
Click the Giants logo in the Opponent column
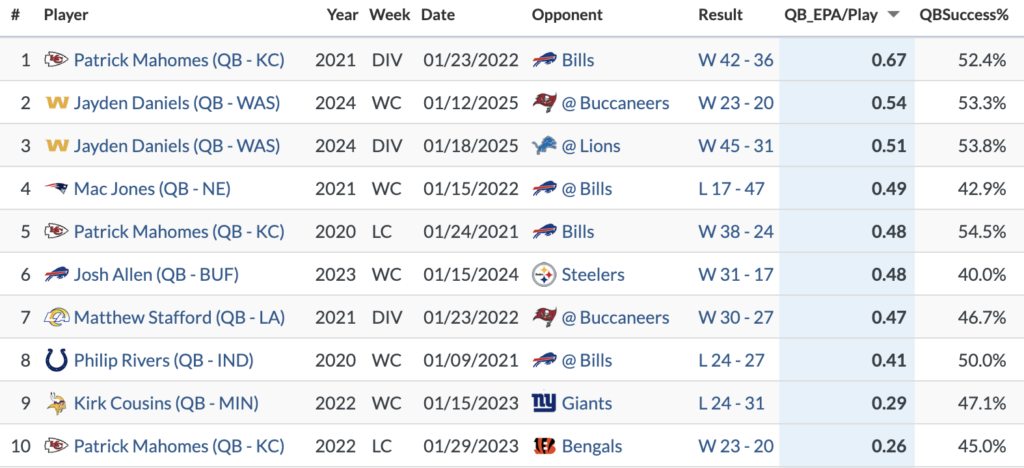(x=544, y=403)
